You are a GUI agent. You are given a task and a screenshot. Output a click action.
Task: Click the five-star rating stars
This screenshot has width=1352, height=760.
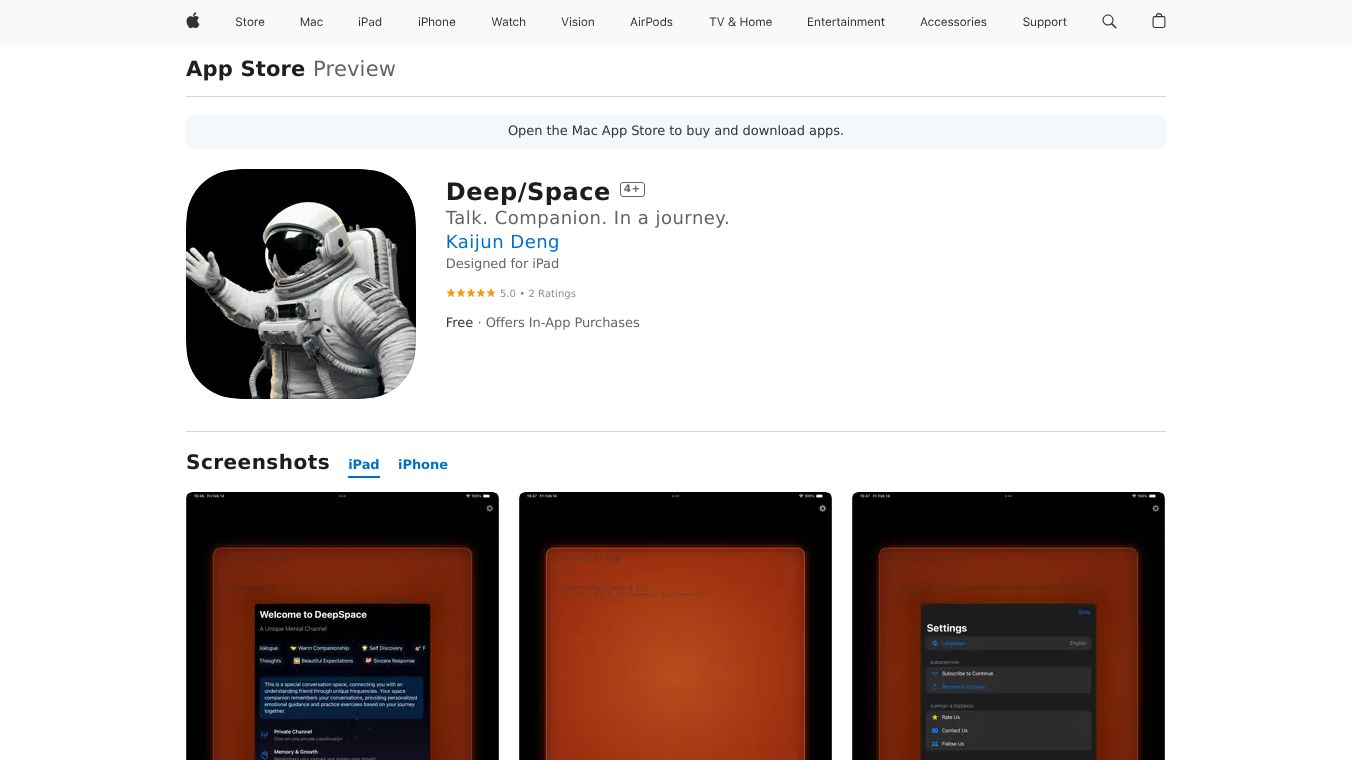[471, 293]
